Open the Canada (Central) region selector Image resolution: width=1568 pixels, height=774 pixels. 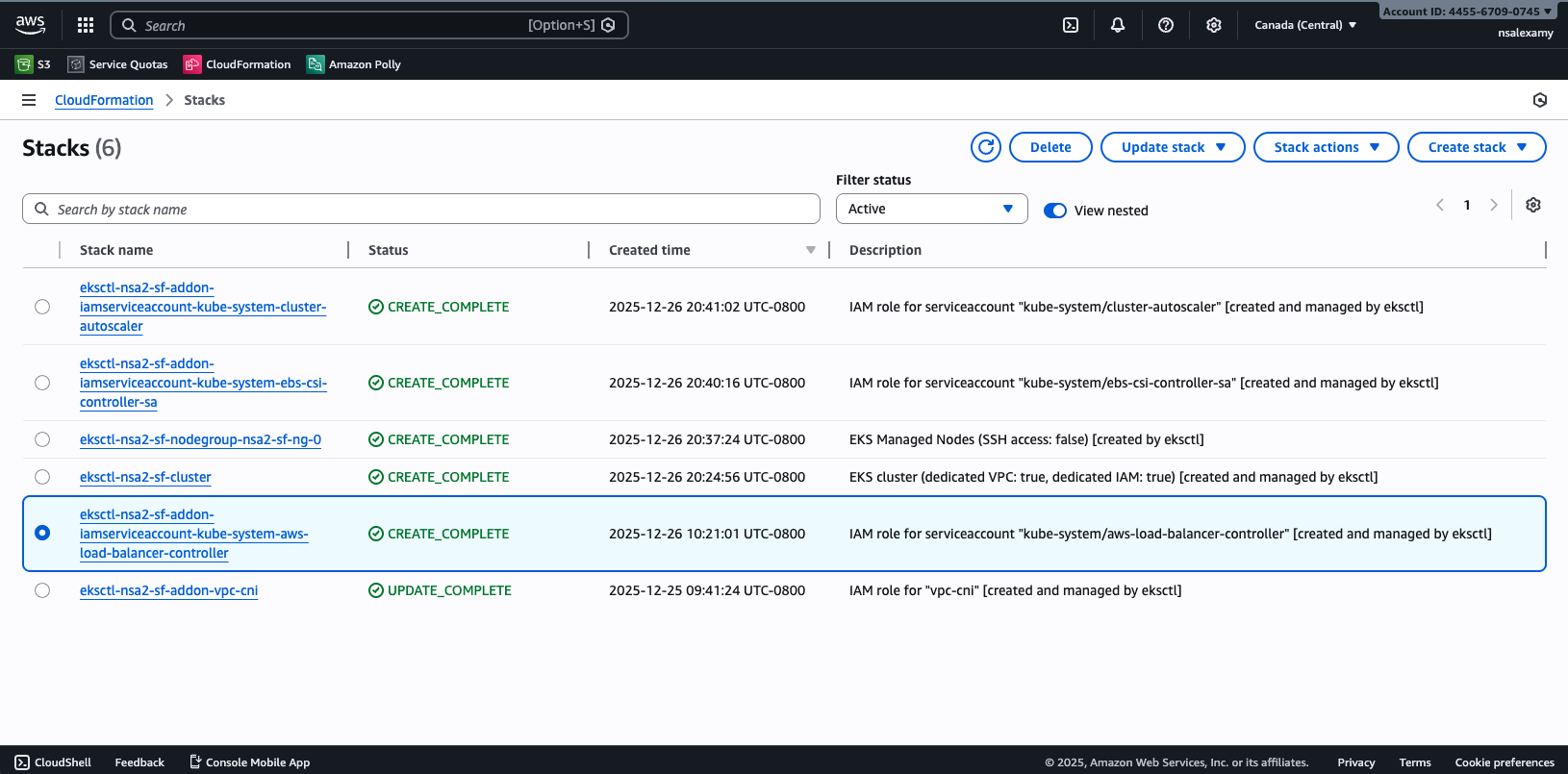point(1305,25)
